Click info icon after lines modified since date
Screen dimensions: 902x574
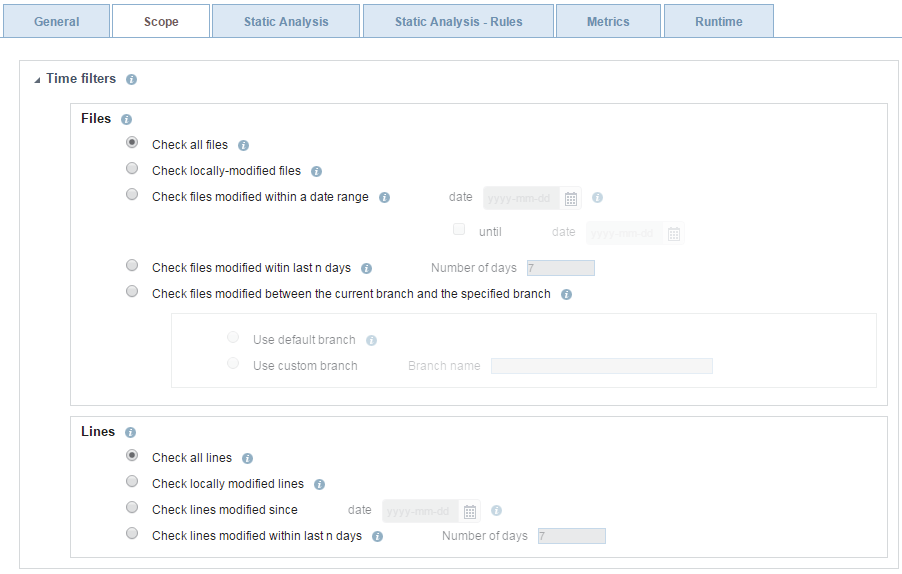[x=496, y=511]
